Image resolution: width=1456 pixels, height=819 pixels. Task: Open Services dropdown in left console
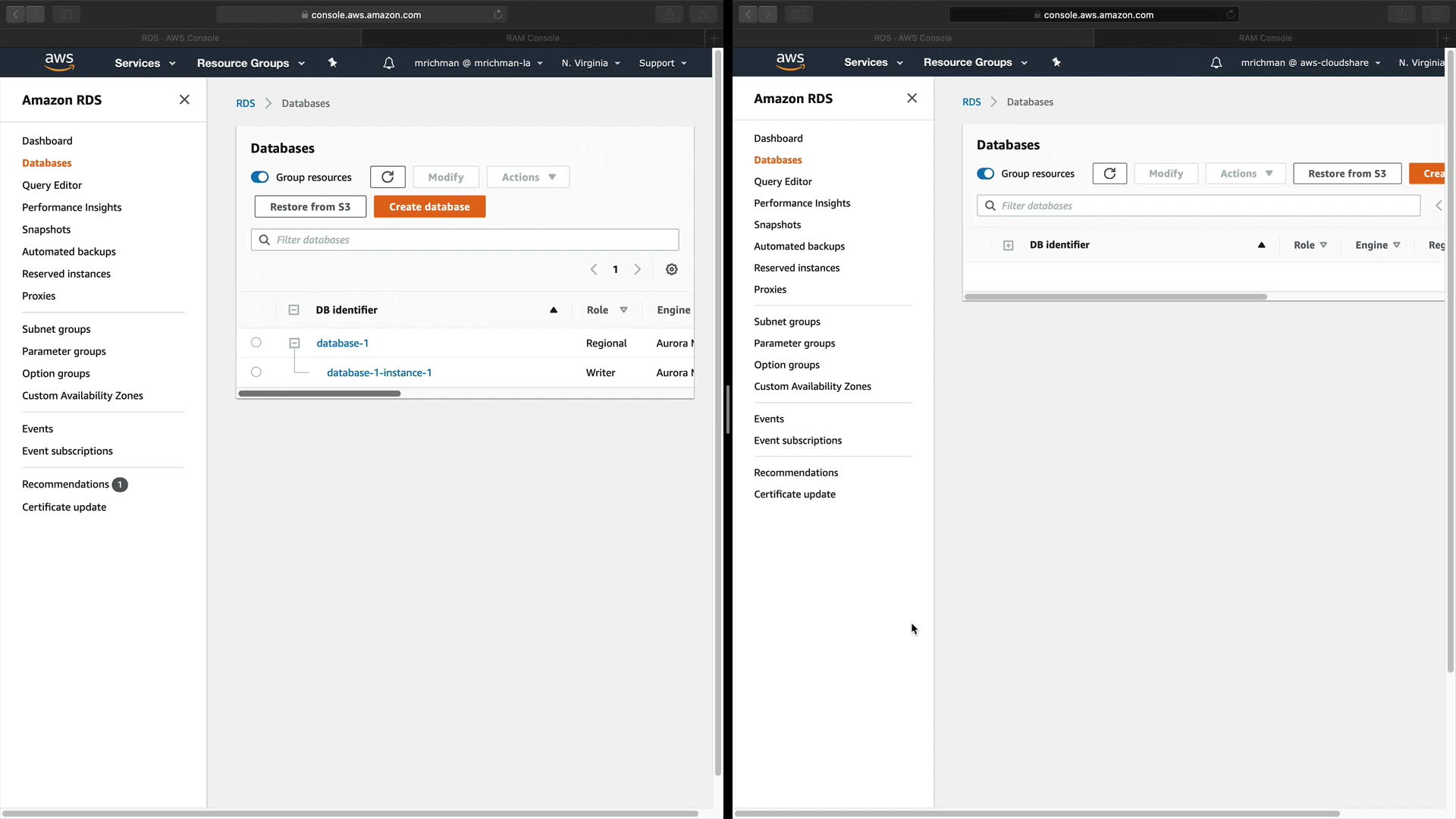145,63
